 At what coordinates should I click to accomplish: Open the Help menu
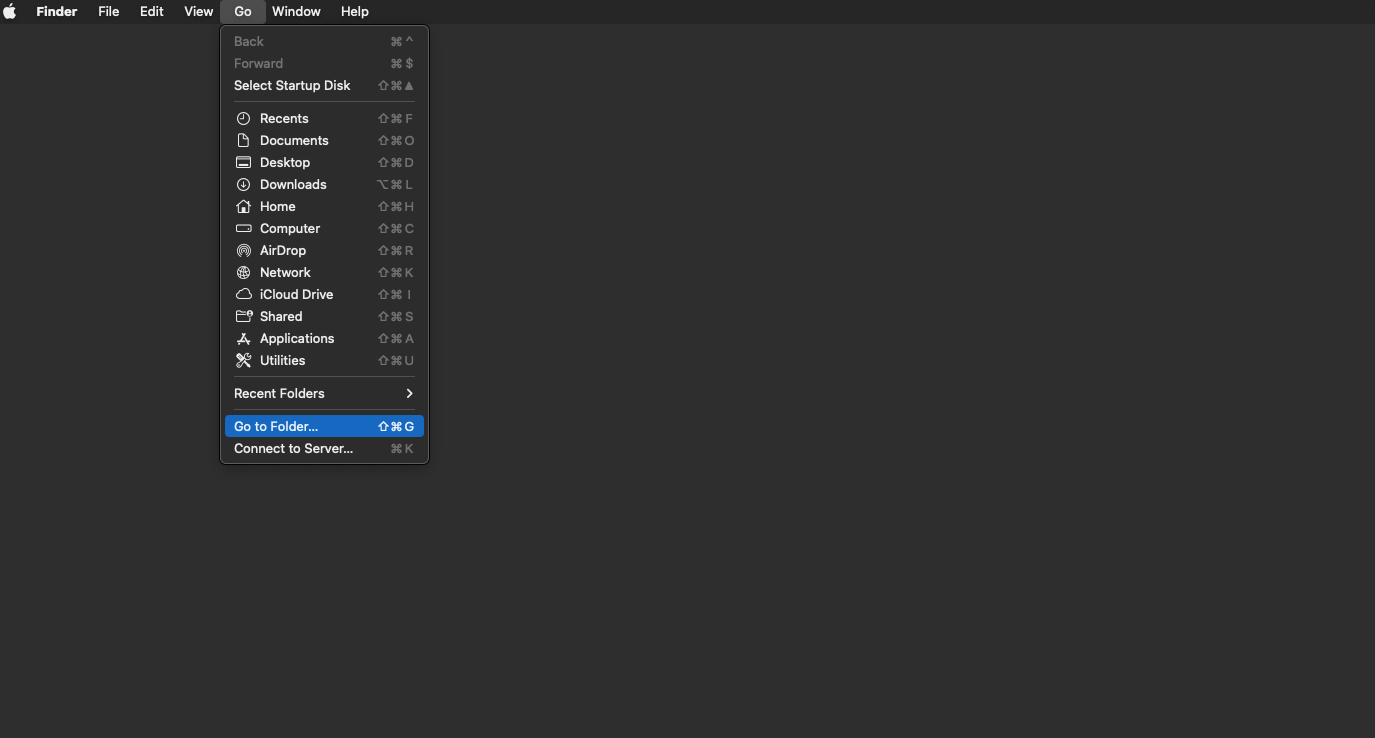pyautogui.click(x=355, y=12)
